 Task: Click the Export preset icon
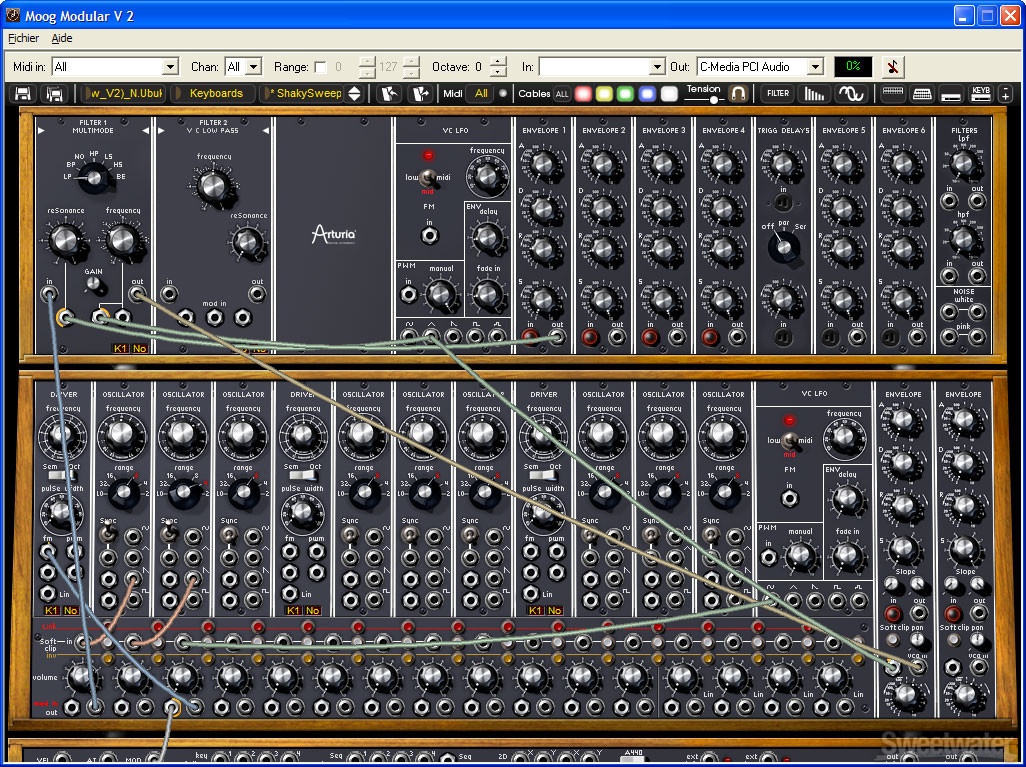point(421,94)
